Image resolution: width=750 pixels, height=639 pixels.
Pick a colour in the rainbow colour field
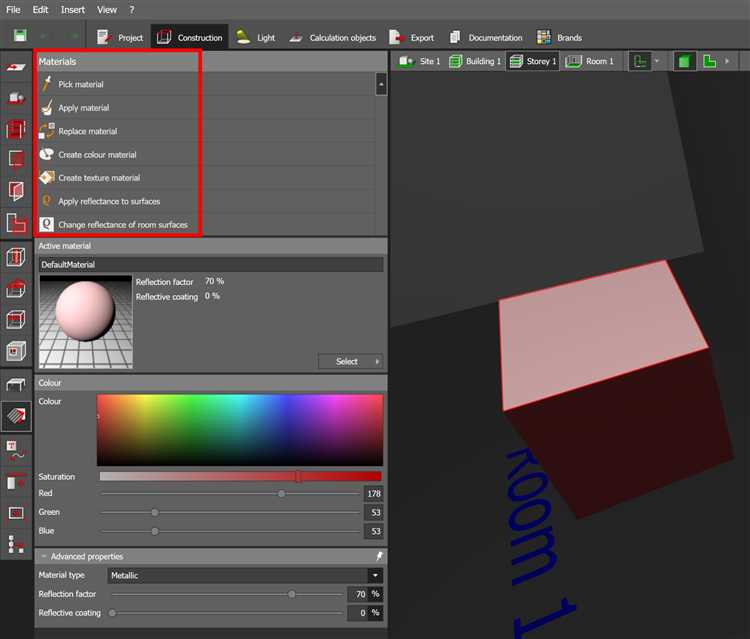pyautogui.click(x=240, y=430)
